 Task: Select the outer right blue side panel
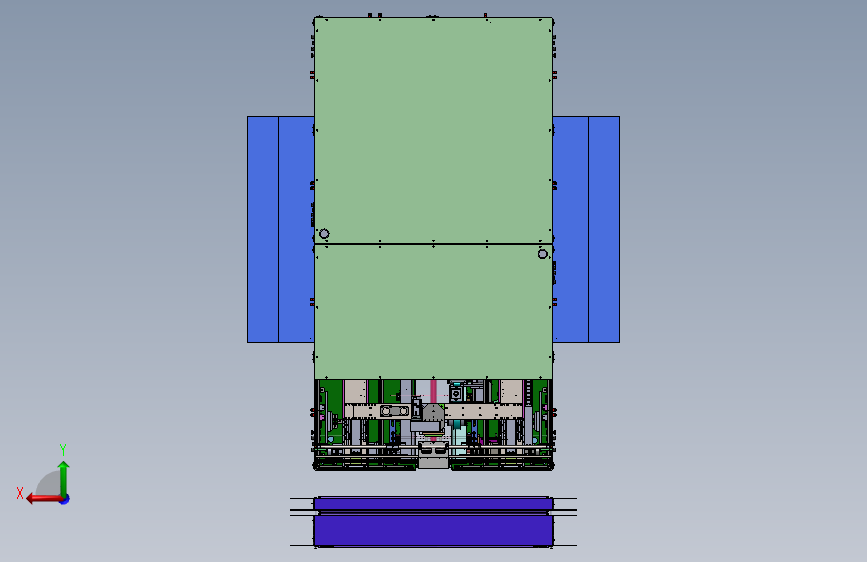pyautogui.click(x=604, y=230)
